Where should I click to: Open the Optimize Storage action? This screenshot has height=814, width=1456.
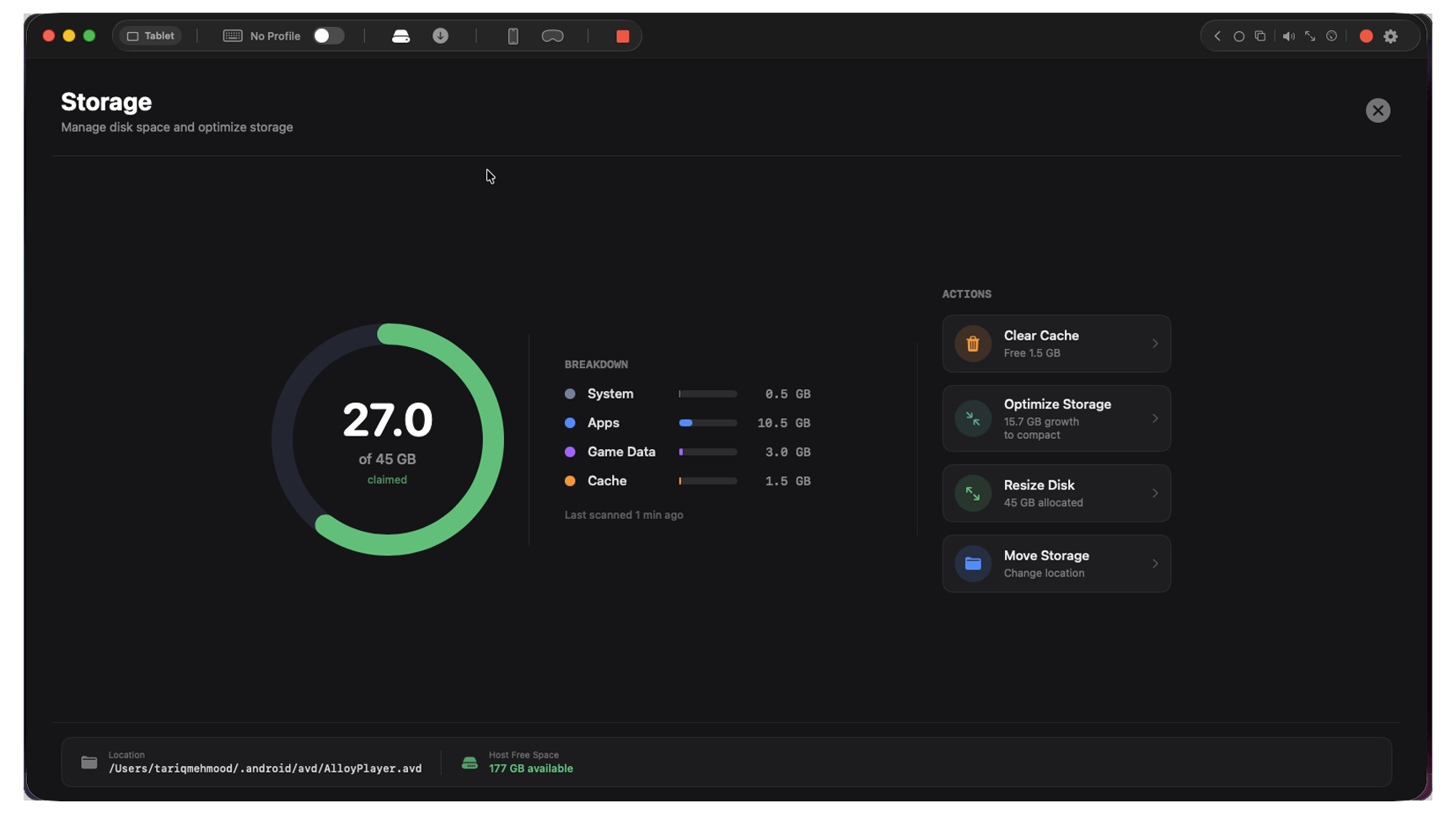(x=1056, y=419)
